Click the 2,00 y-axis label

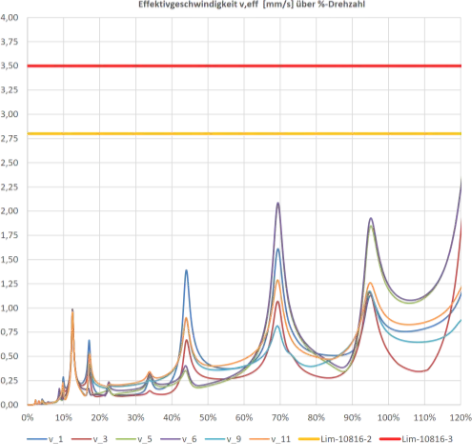pos(9,211)
